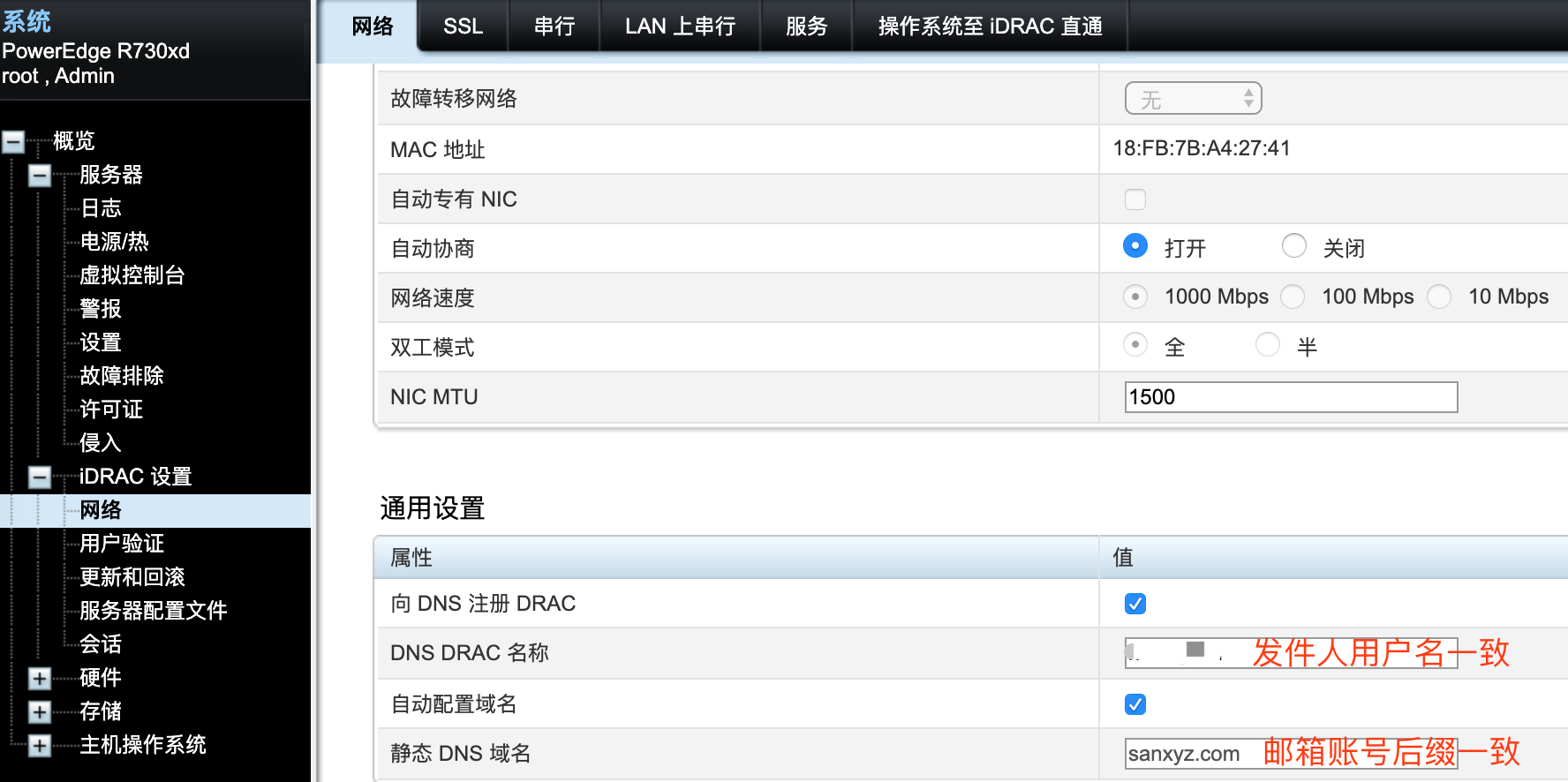This screenshot has height=782, width=1568.
Task: Expand the 存储 tree node
Action: (x=38, y=712)
